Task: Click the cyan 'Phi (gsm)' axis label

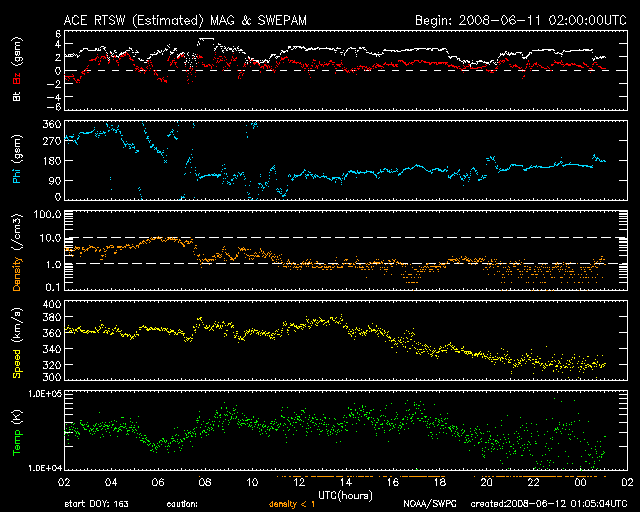Action: 17,159
